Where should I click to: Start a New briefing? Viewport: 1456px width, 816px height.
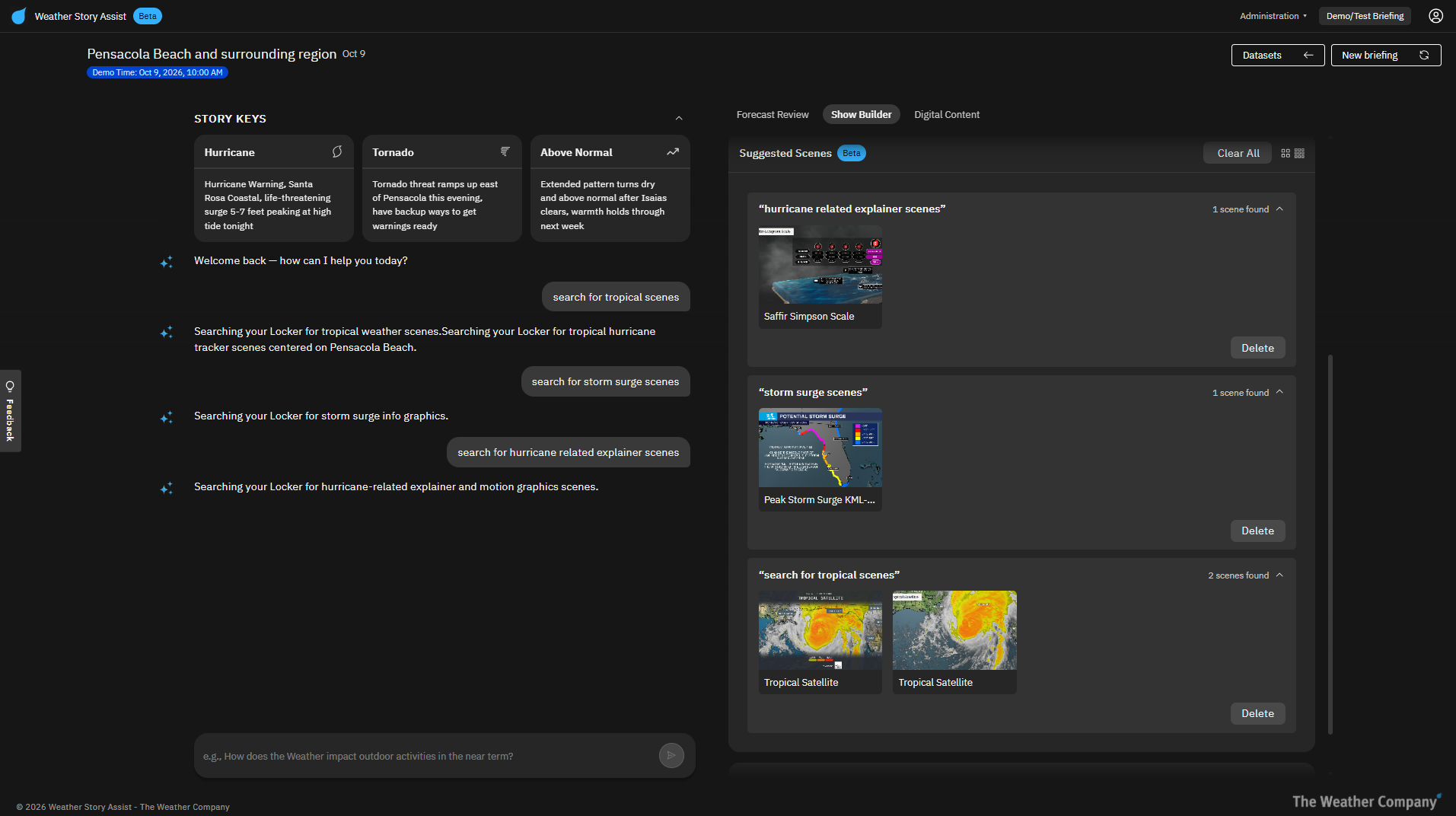tap(1385, 55)
